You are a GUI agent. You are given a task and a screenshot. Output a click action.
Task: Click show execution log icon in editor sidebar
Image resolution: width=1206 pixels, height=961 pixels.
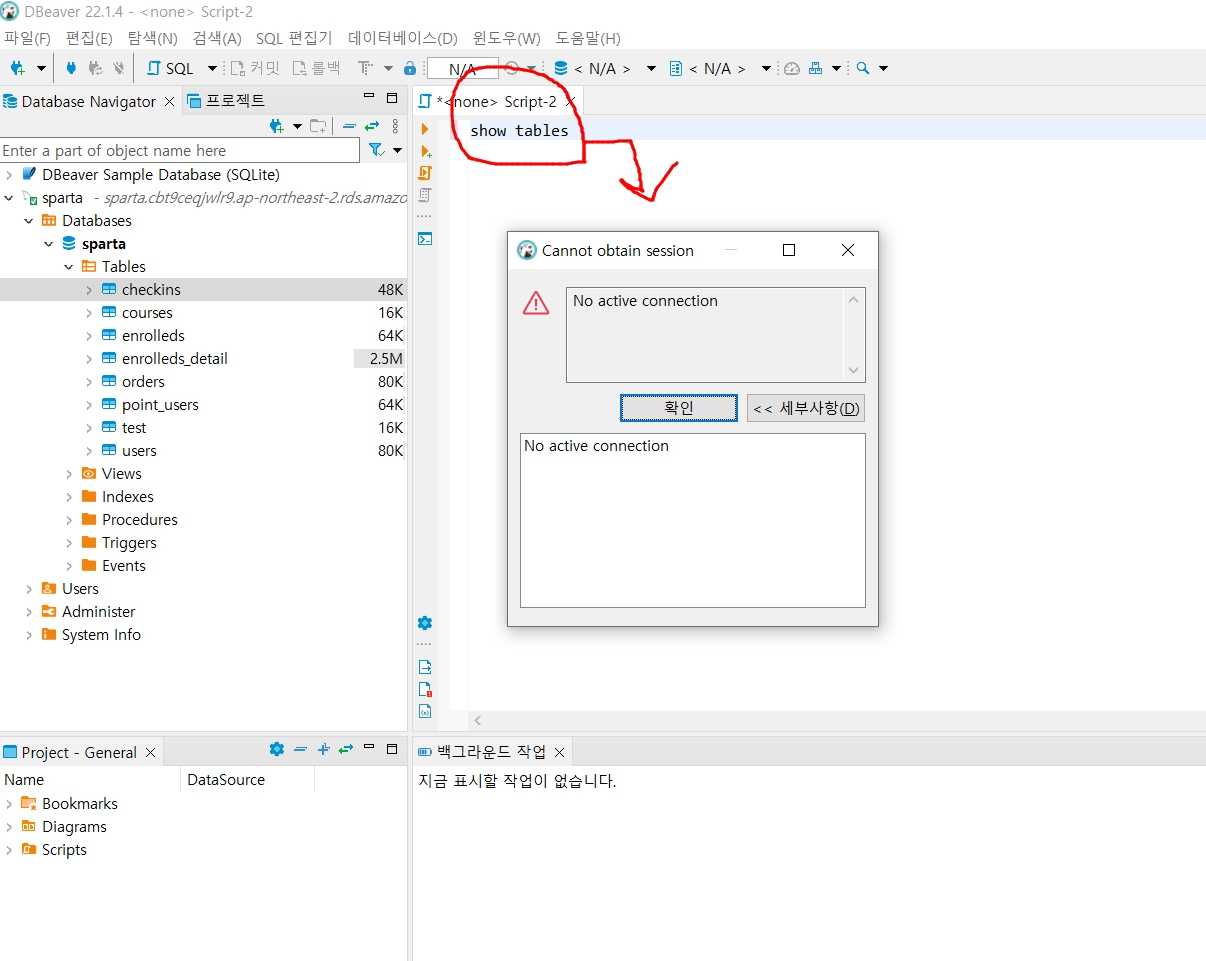[x=425, y=689]
